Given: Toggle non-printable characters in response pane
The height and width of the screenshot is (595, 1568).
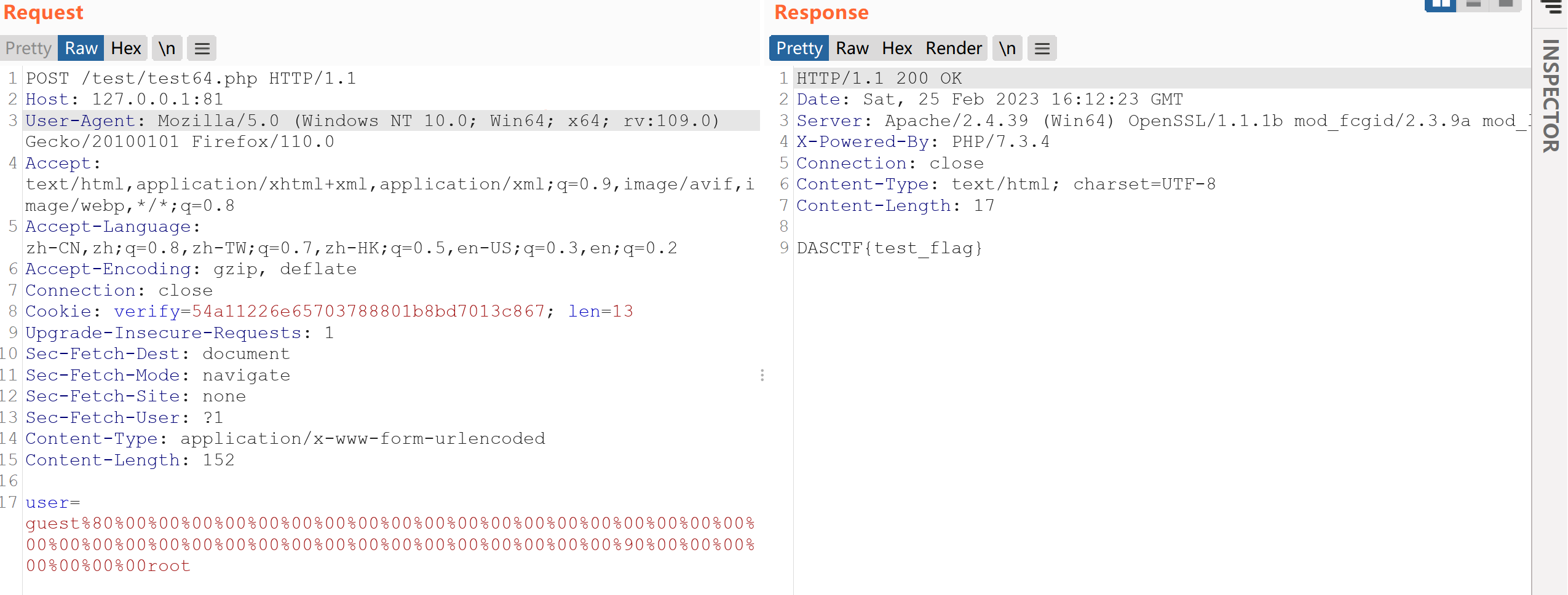Looking at the screenshot, I should 1007,49.
